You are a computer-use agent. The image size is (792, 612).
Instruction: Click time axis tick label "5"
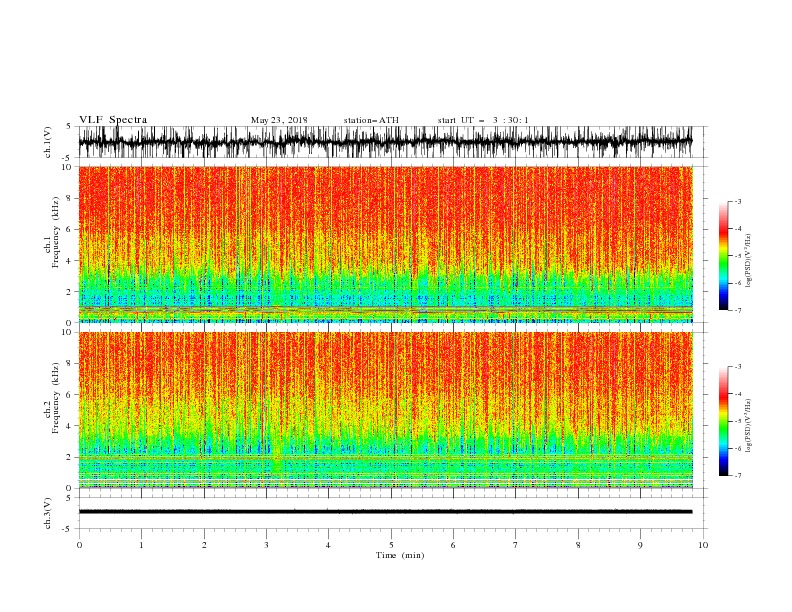(x=391, y=545)
